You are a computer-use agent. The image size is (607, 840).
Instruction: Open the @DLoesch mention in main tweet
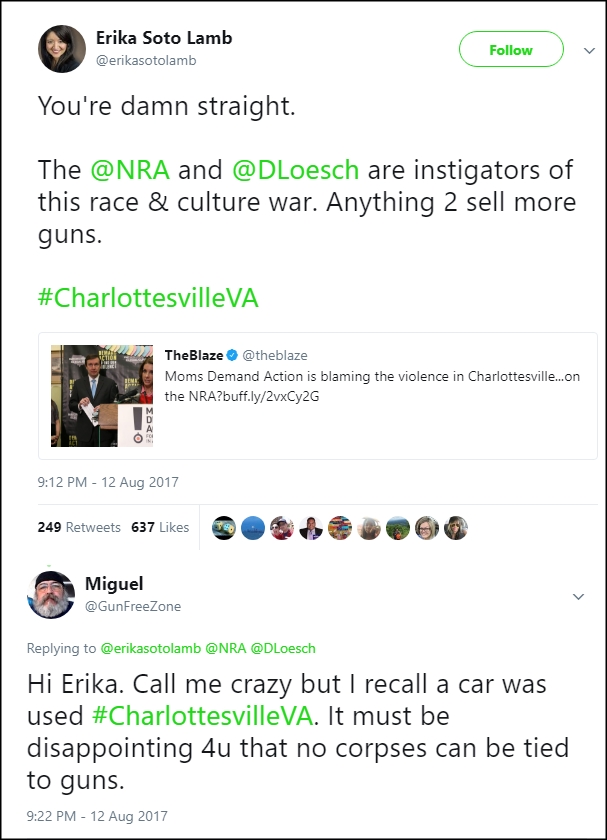pyautogui.click(x=295, y=170)
